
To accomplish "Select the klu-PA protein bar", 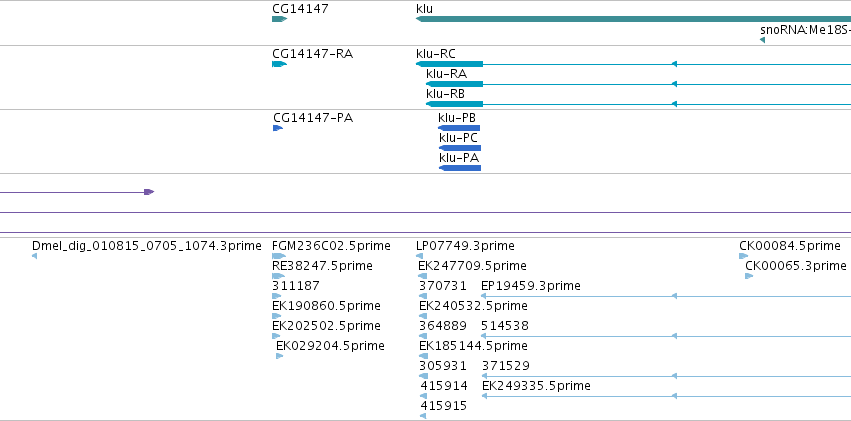I will (x=460, y=168).
